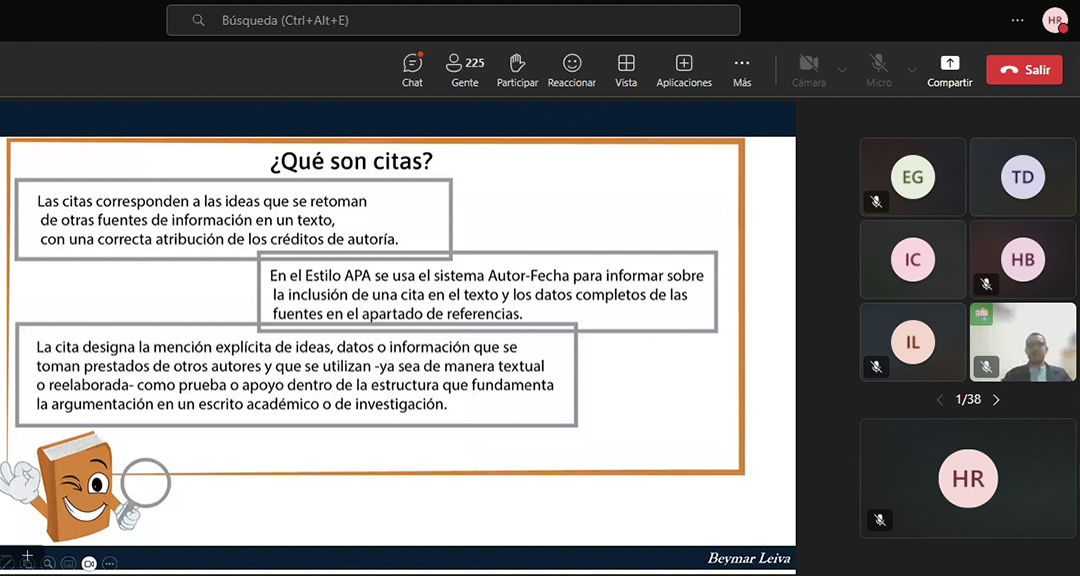Toggle the Cámara on or off

(x=809, y=70)
